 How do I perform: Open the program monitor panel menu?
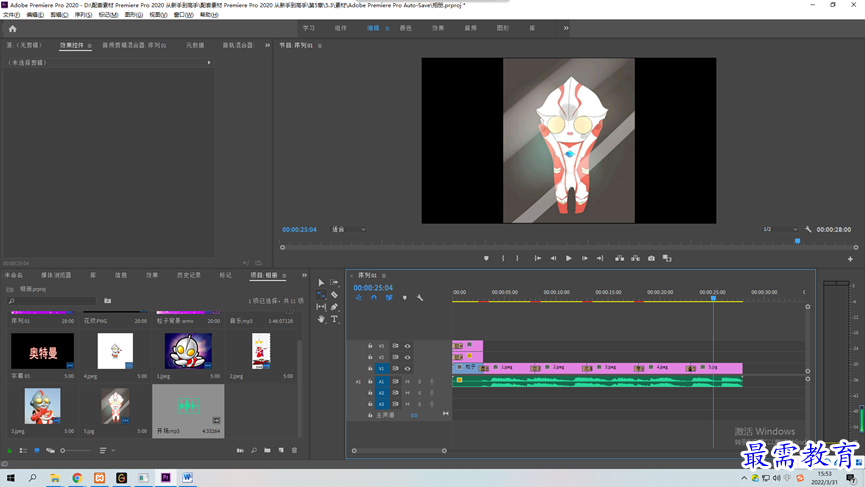320,46
